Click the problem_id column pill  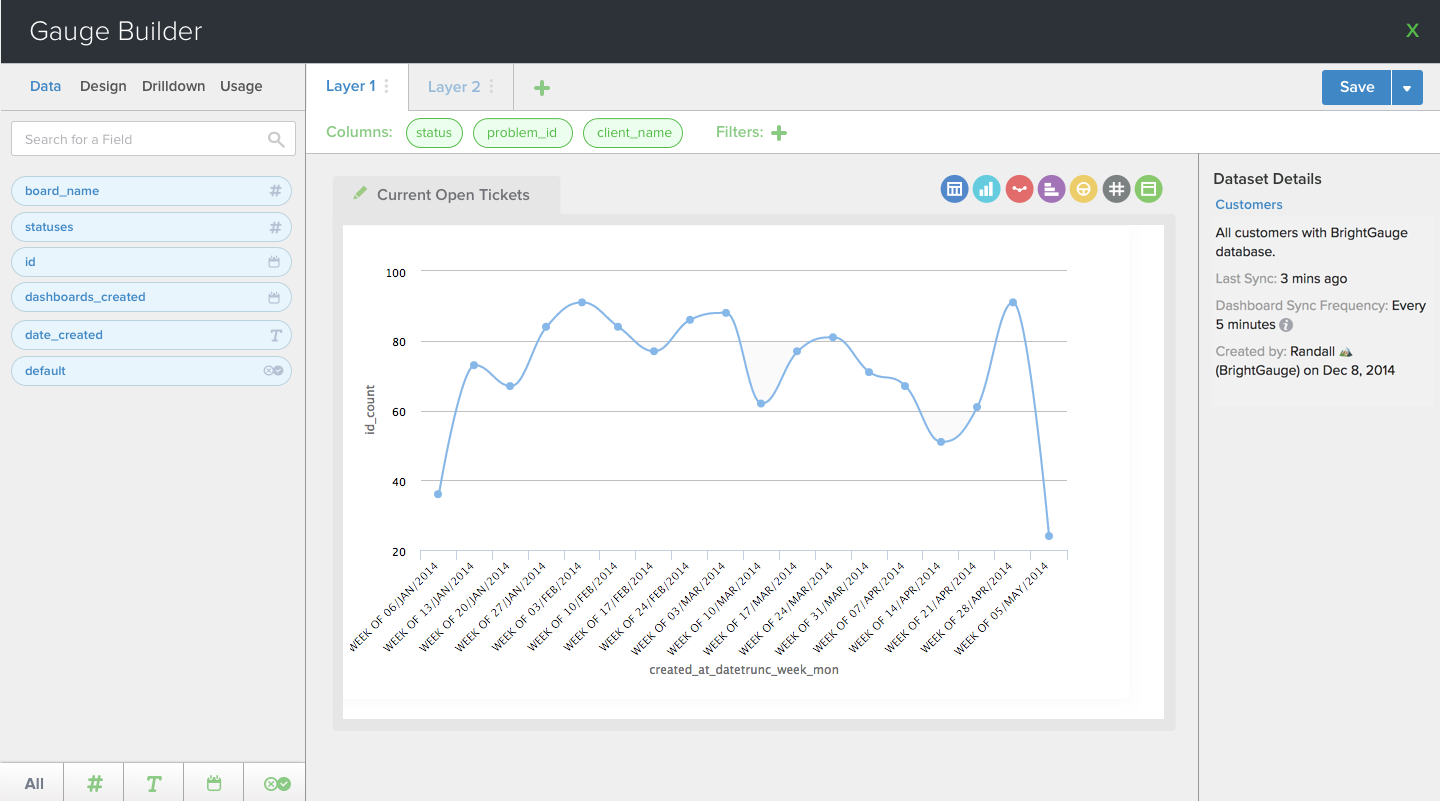(x=522, y=133)
